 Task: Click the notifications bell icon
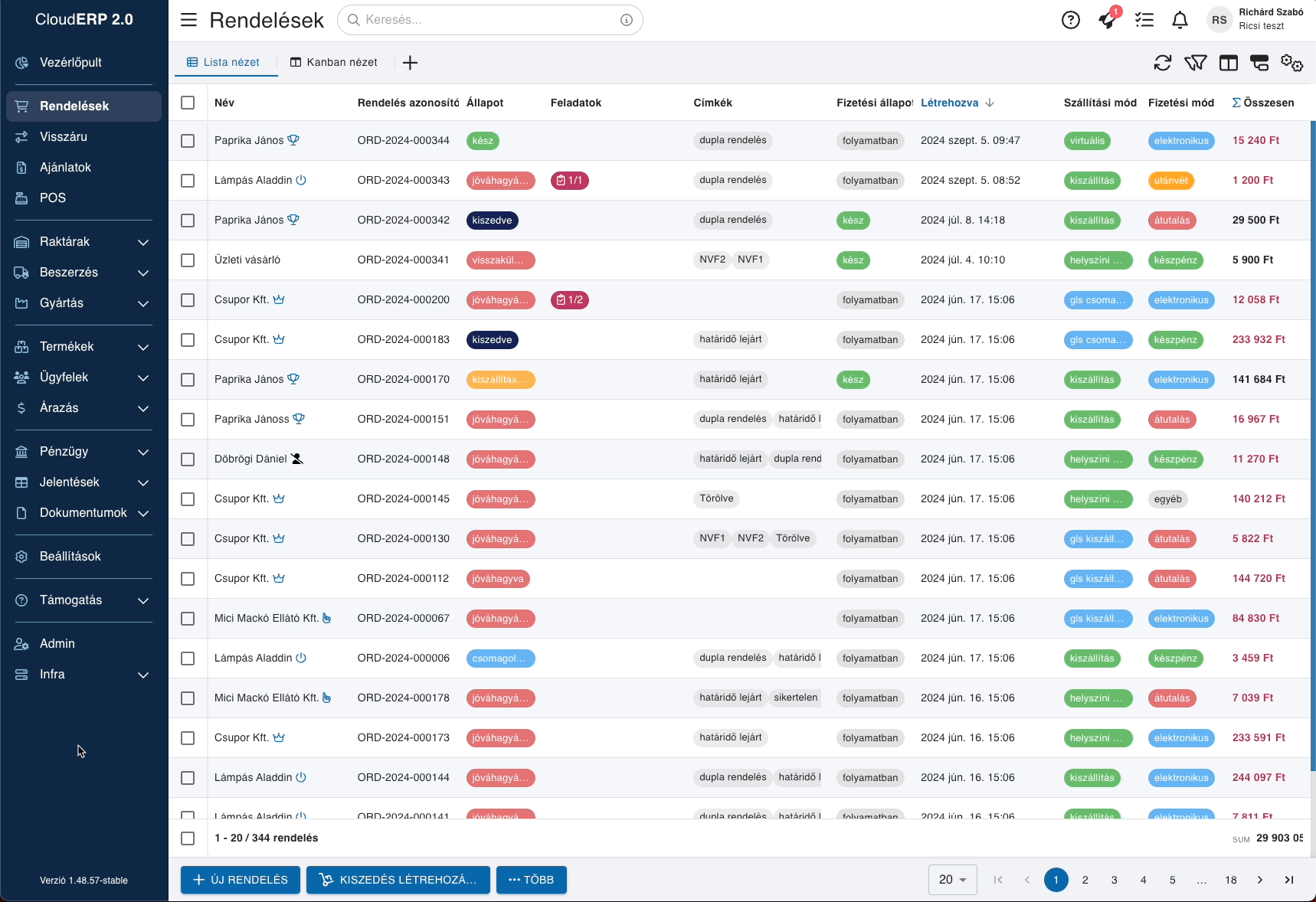[x=1180, y=21]
